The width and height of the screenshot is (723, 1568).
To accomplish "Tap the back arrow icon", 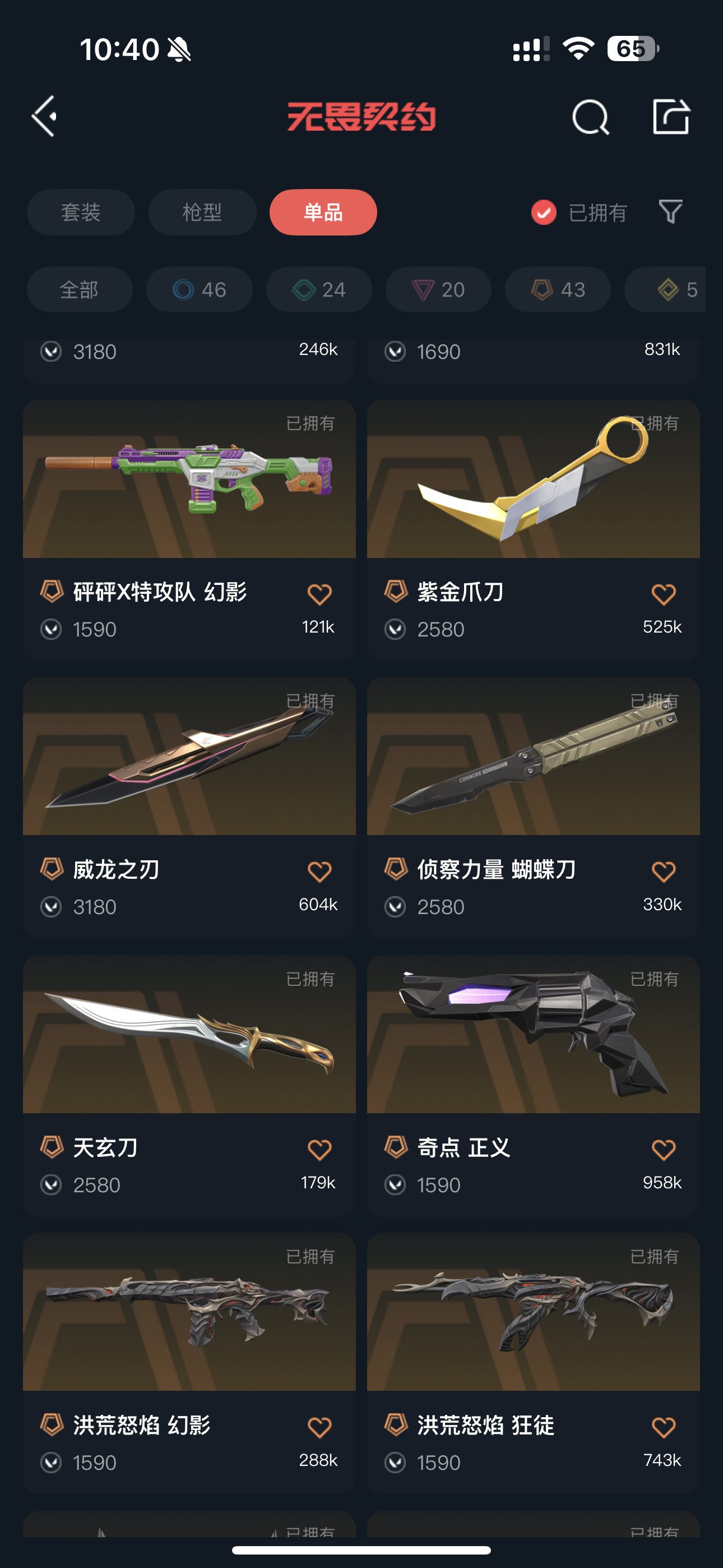I will point(44,116).
